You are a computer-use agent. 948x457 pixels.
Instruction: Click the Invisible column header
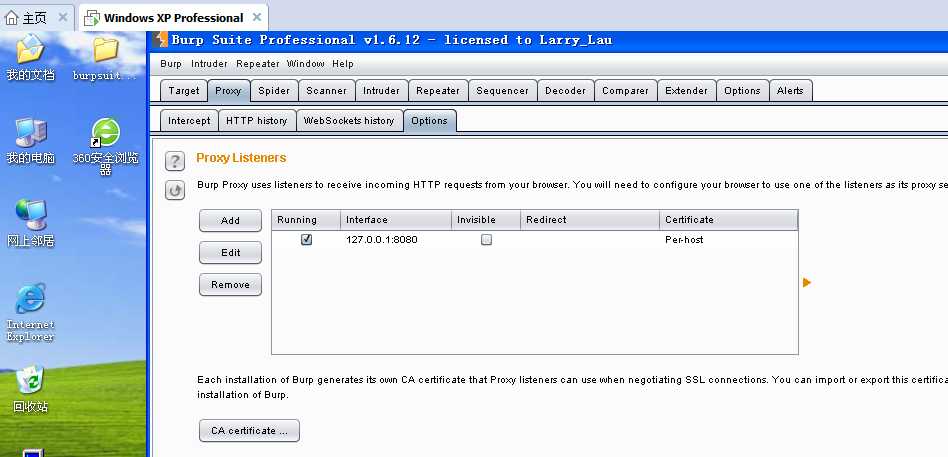pyautogui.click(x=486, y=220)
